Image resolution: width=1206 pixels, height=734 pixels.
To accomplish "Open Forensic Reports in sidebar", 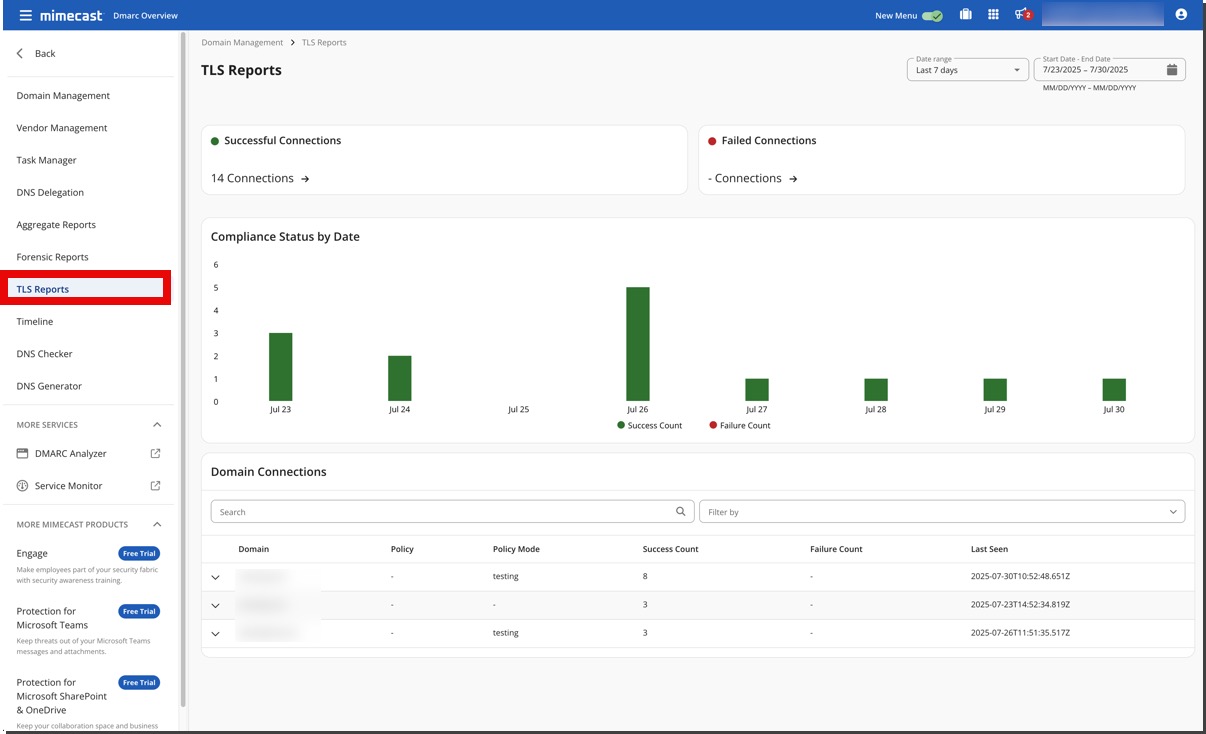I will pyautogui.click(x=52, y=257).
